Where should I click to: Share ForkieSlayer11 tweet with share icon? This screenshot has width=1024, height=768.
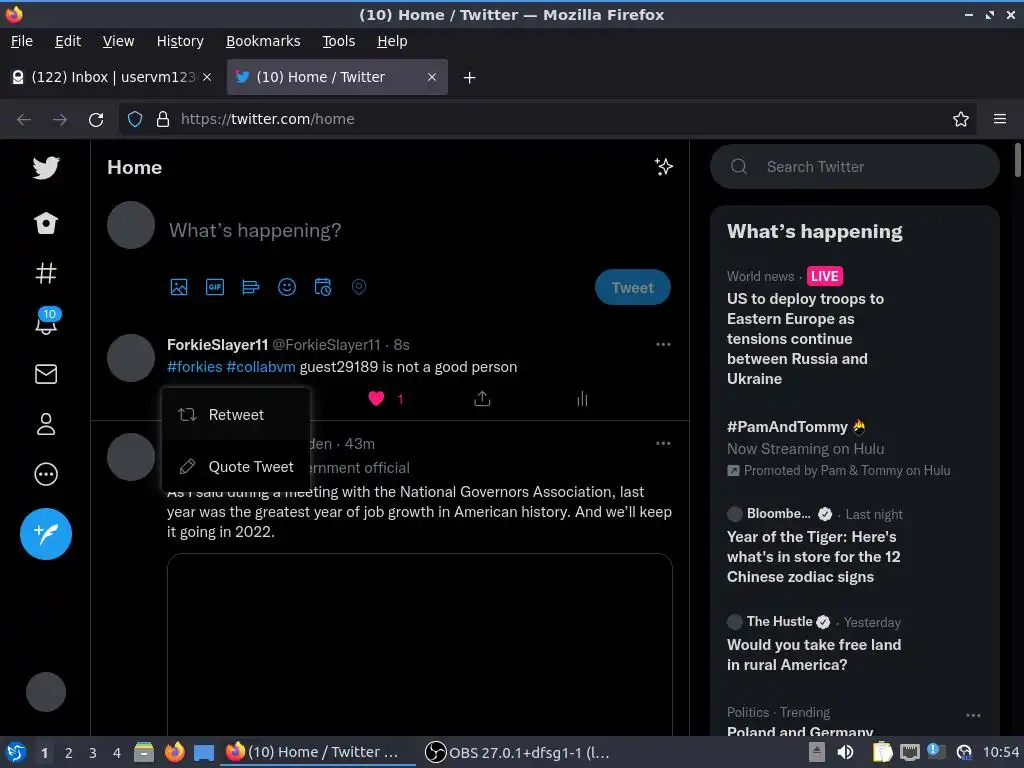tap(482, 398)
